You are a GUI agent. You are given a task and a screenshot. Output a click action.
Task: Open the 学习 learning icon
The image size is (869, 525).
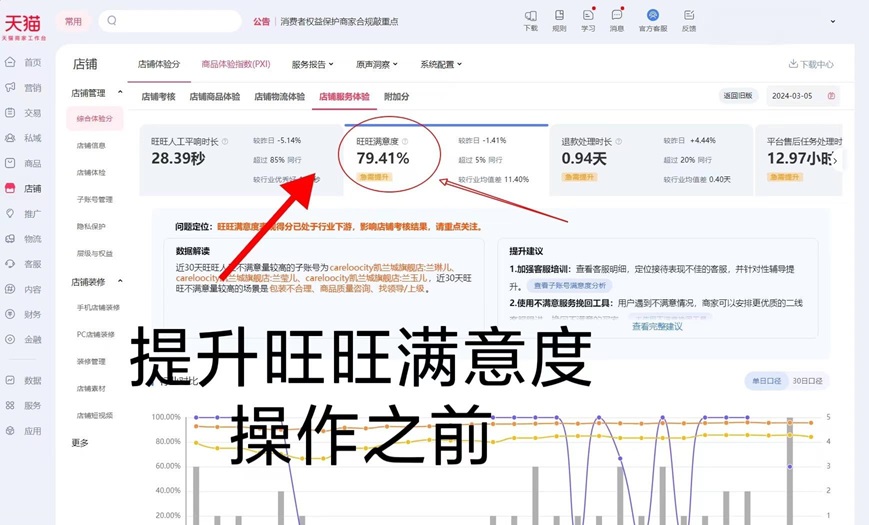588,16
